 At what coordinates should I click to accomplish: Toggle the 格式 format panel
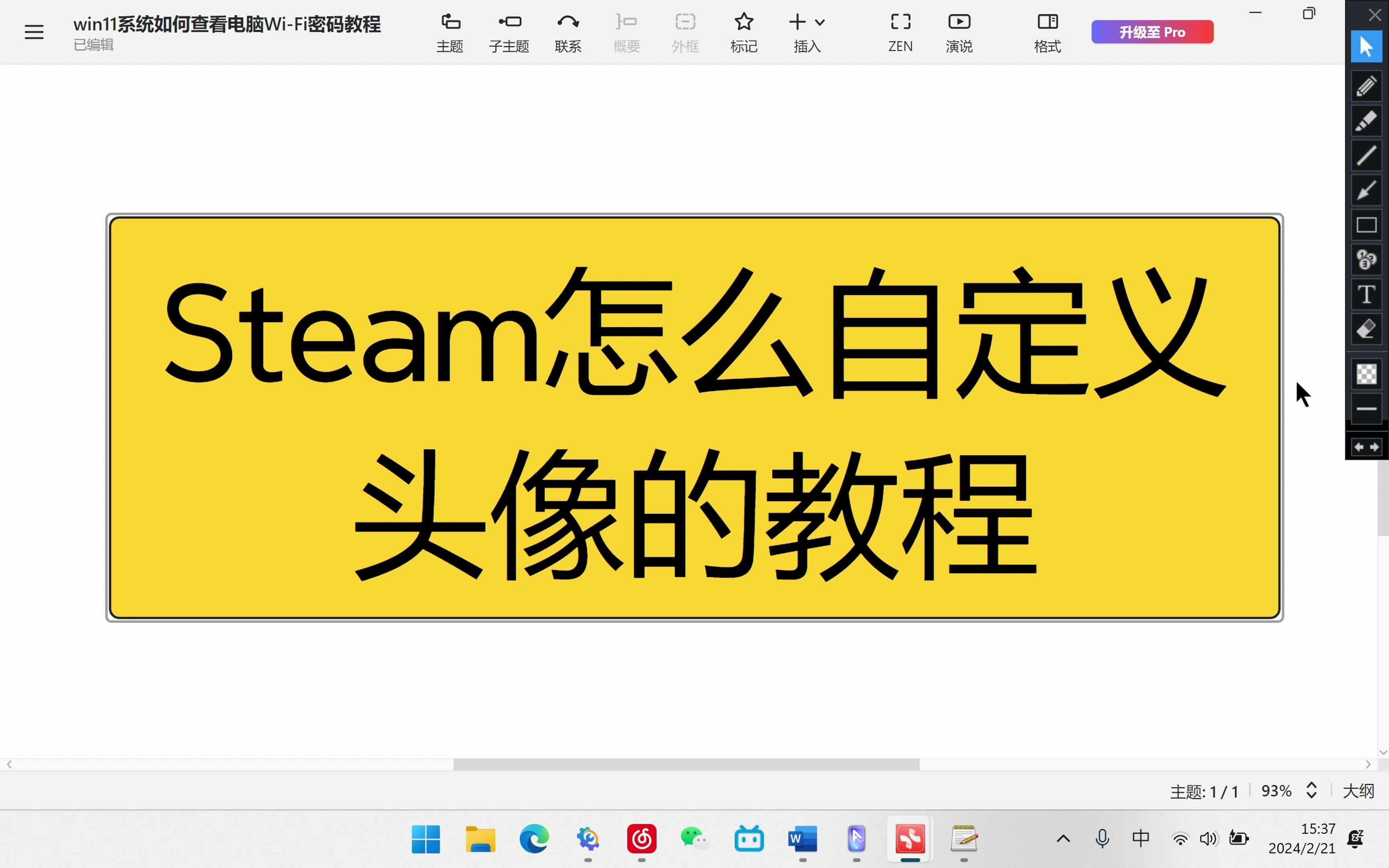tap(1047, 33)
